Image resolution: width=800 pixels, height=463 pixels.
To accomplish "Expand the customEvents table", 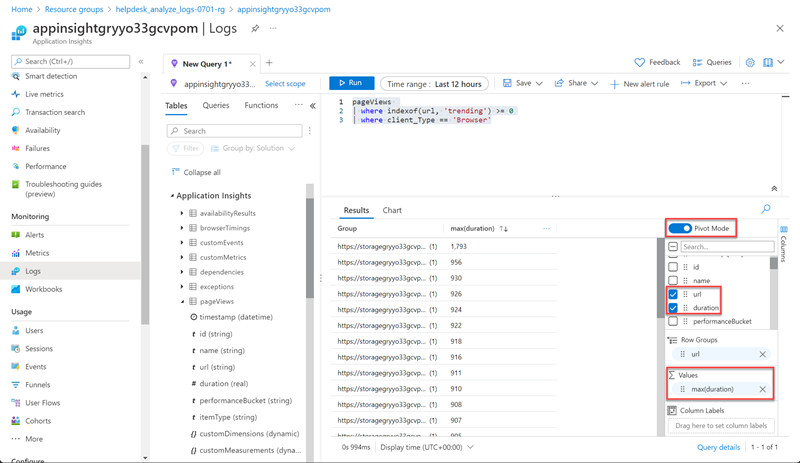I will point(182,242).
